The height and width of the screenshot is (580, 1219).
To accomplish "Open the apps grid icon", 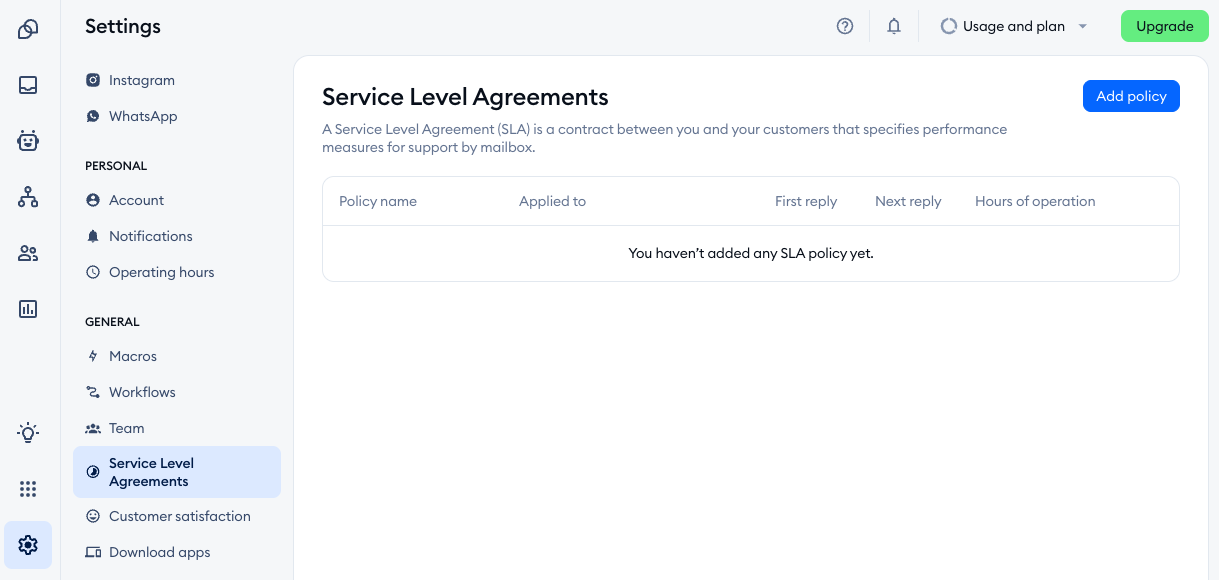I will 28,489.
